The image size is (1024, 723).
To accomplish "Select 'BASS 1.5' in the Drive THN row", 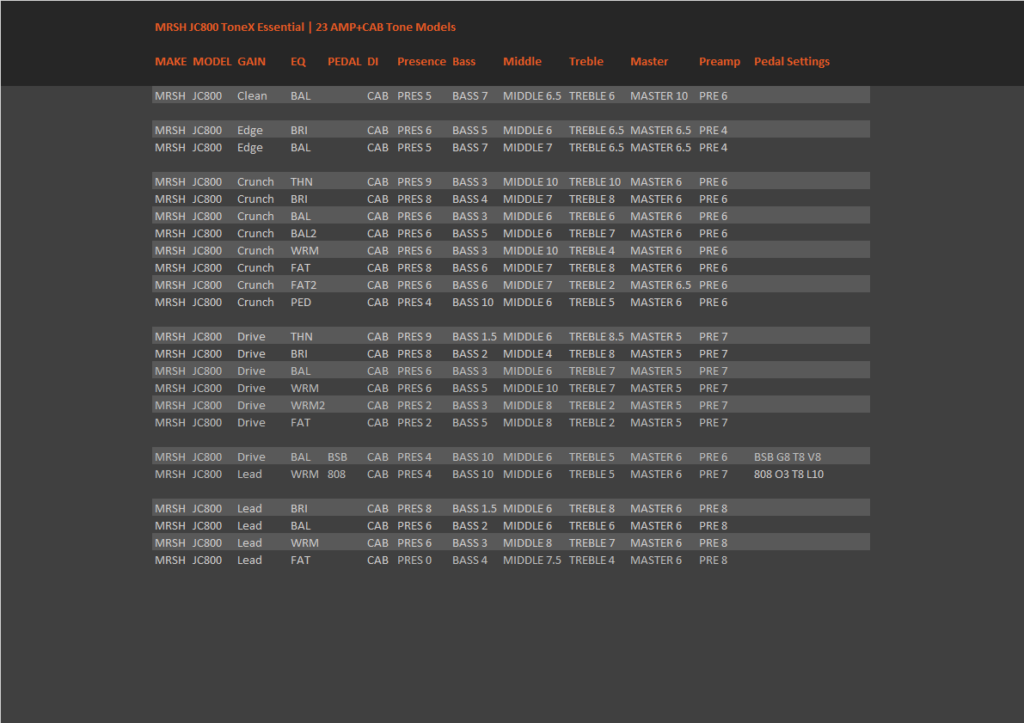I will tap(474, 336).
